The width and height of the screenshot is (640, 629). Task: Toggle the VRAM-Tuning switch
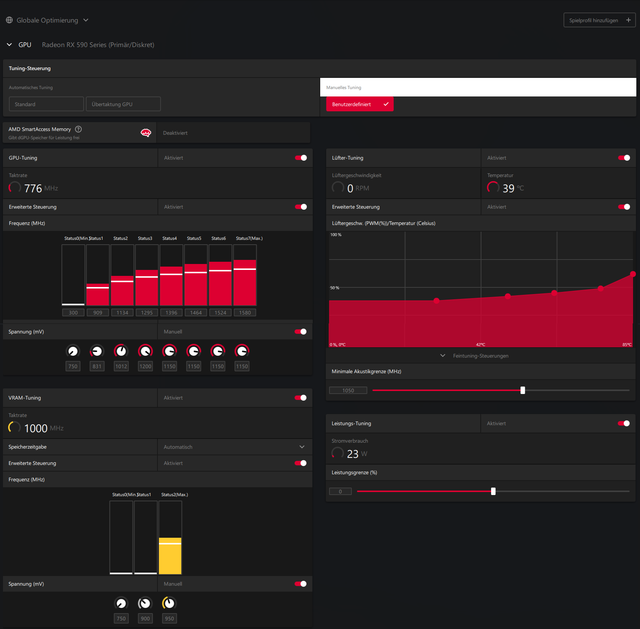coord(301,398)
